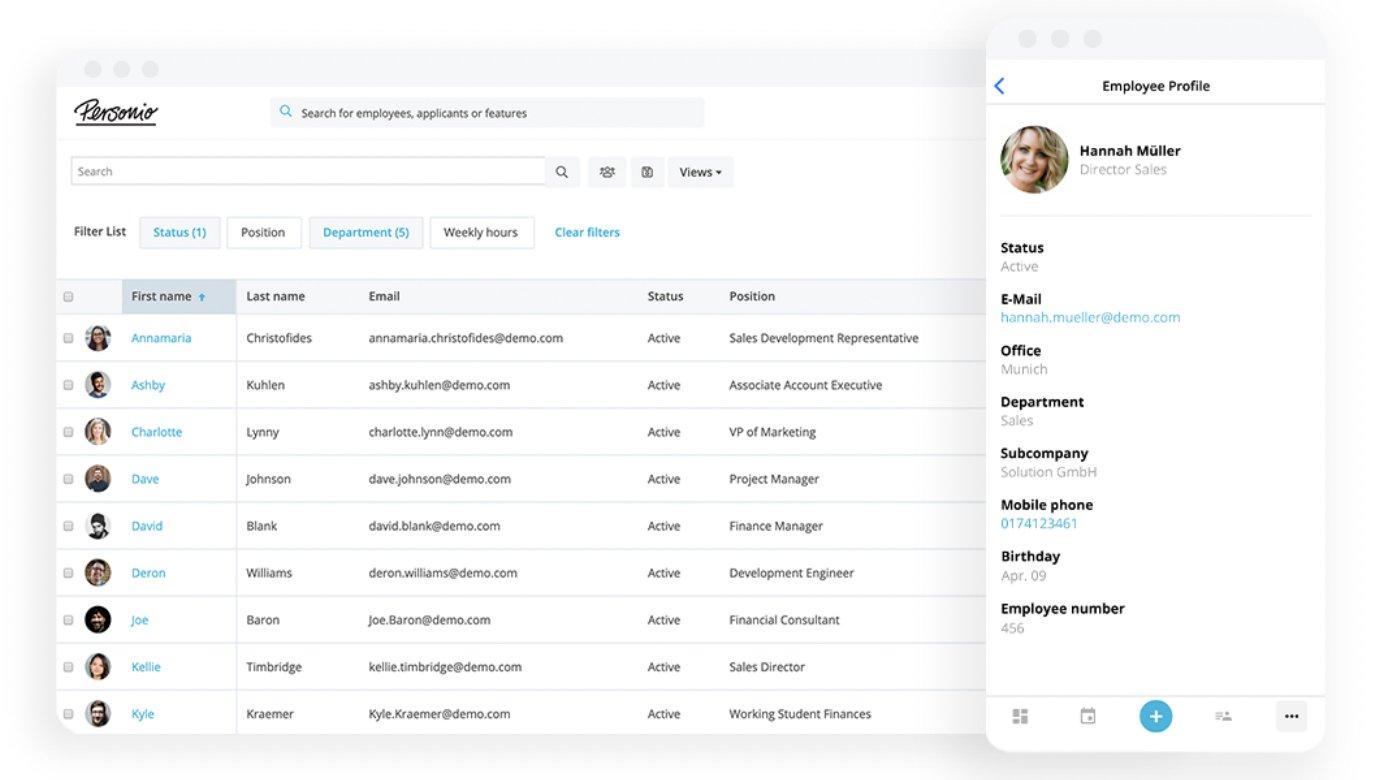The width and height of the screenshot is (1394, 780).
Task: Focus the list Search input field
Action: pos(308,172)
